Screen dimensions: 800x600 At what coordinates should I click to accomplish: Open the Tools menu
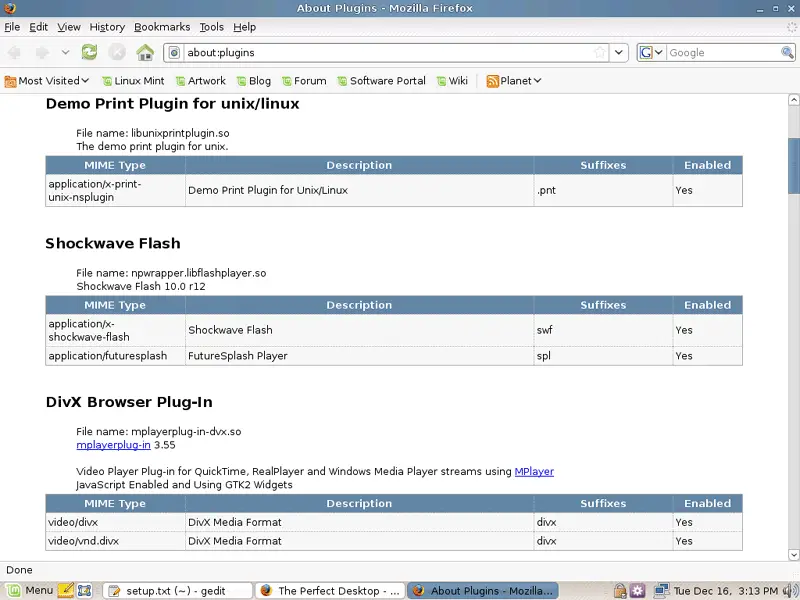[x=212, y=27]
